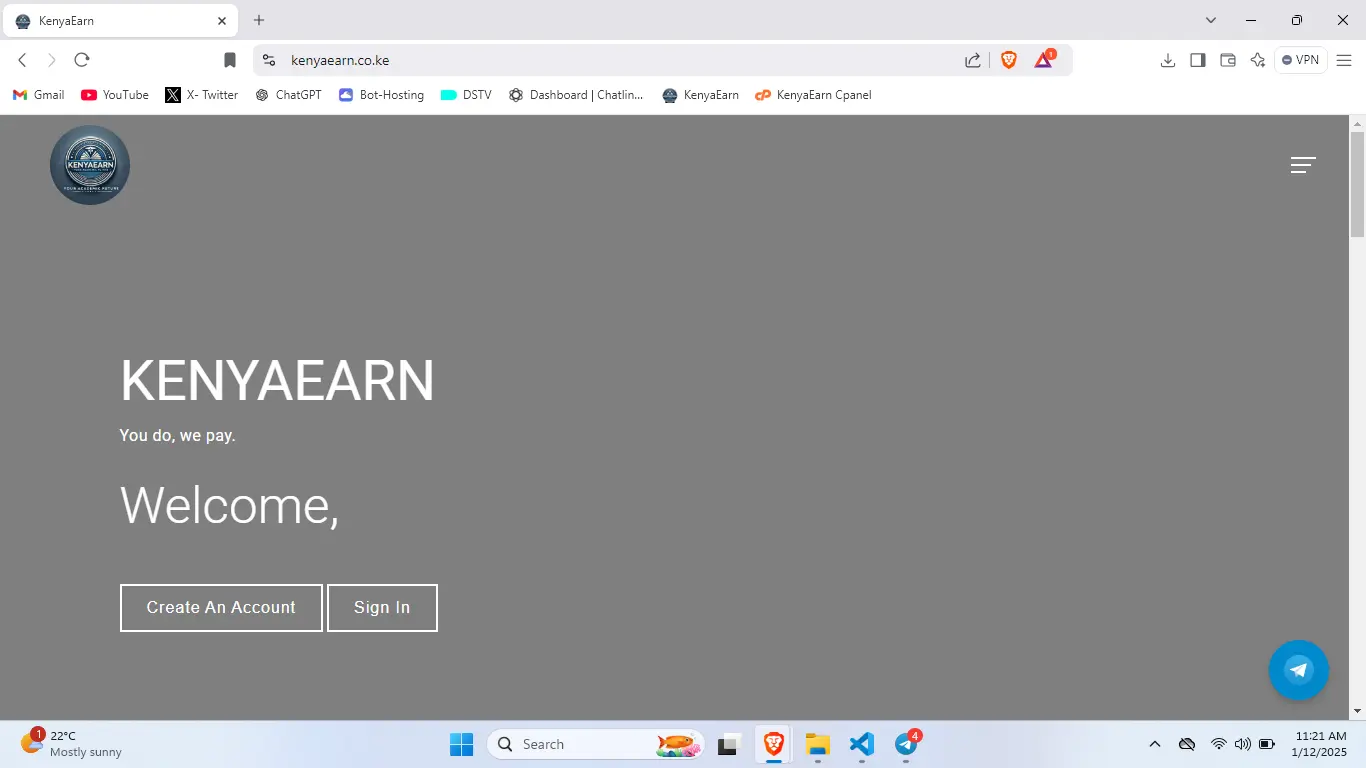Expand hidden system tray icons chevron
1366x768 pixels.
click(x=1155, y=744)
